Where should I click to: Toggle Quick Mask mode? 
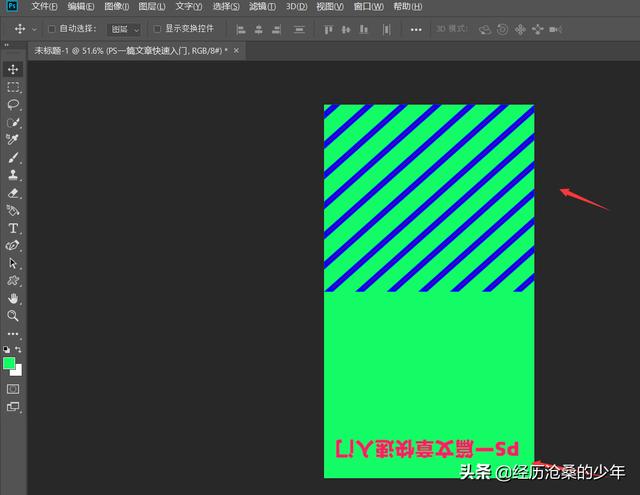tap(13, 389)
